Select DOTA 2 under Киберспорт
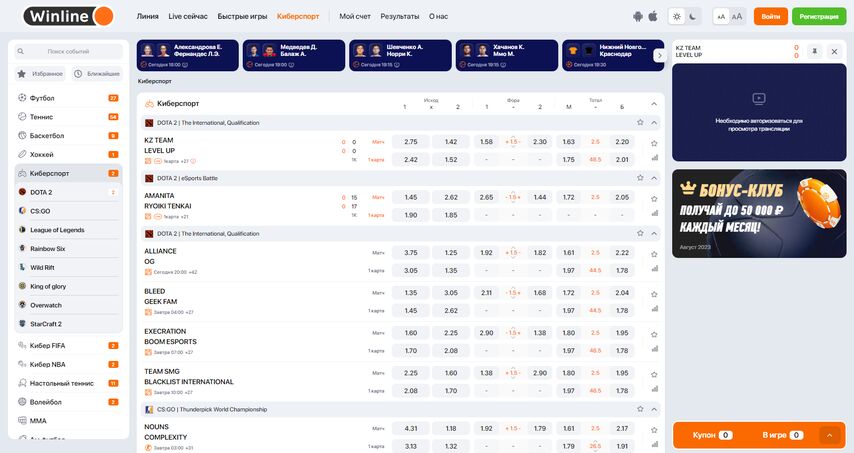Screen dimensions: 854x453 click(68, 192)
